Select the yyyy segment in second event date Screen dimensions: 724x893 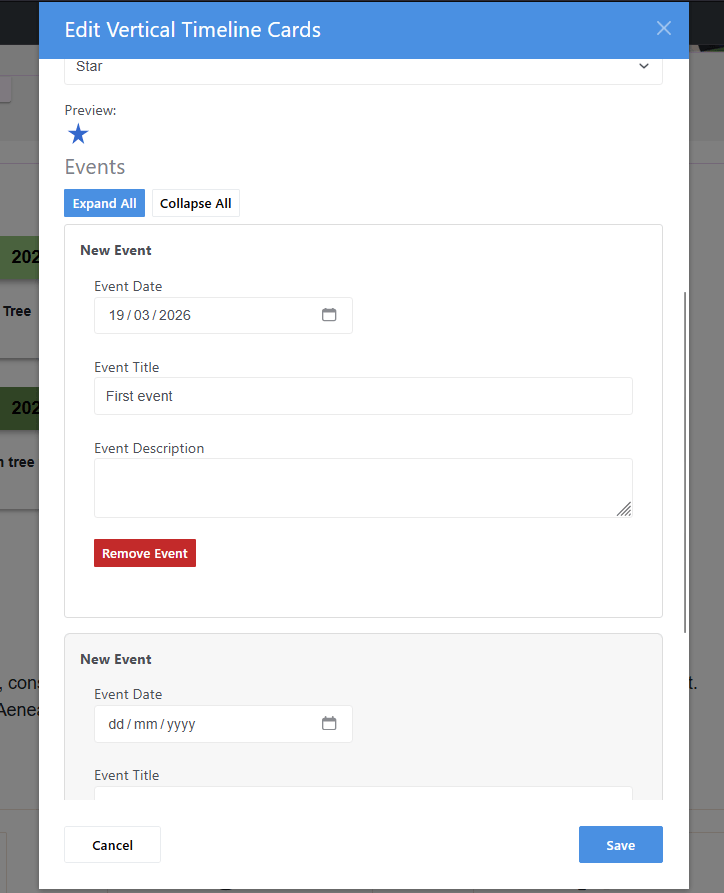[x=181, y=724]
